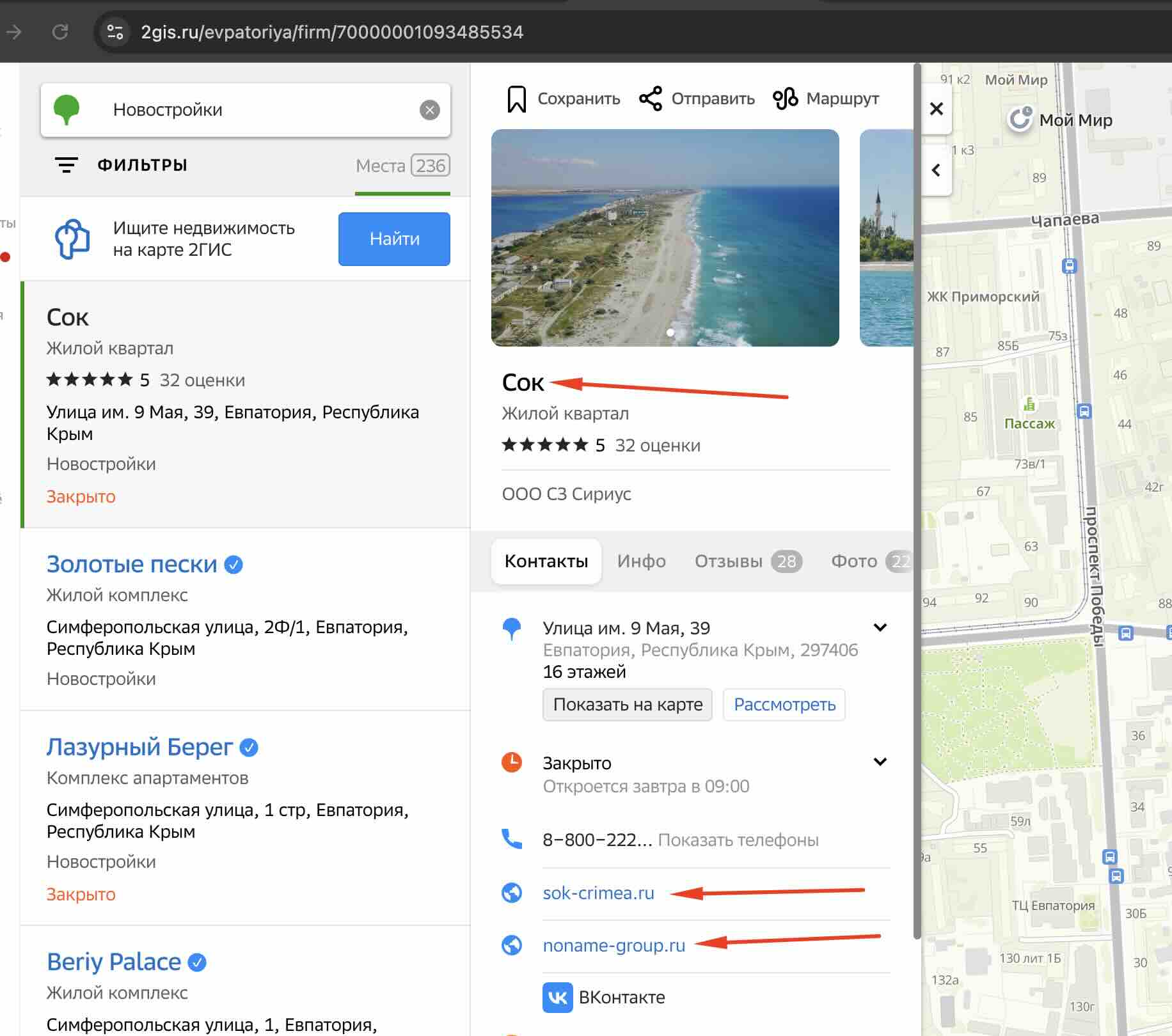1172x1036 pixels.
Task: Open site settings icon in address bar
Action: click(x=115, y=31)
